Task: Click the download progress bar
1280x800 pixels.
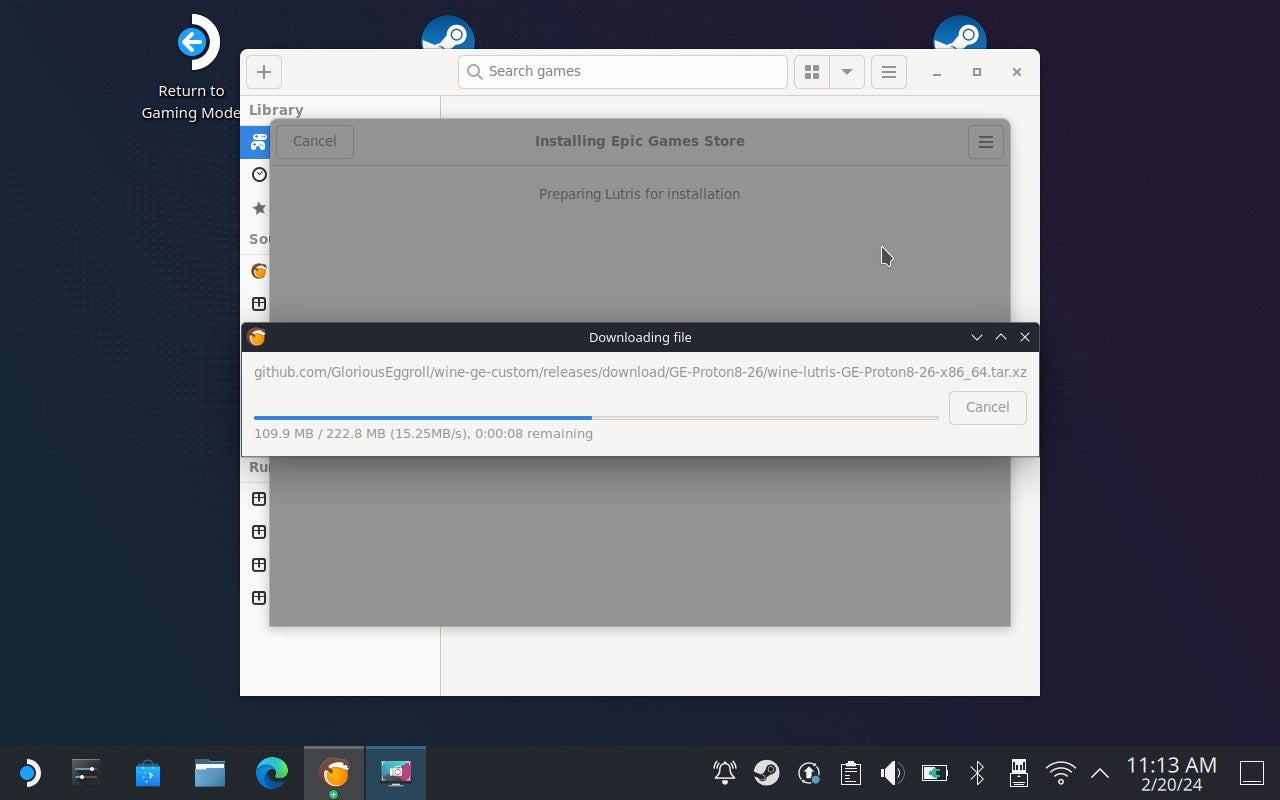Action: pos(595,418)
